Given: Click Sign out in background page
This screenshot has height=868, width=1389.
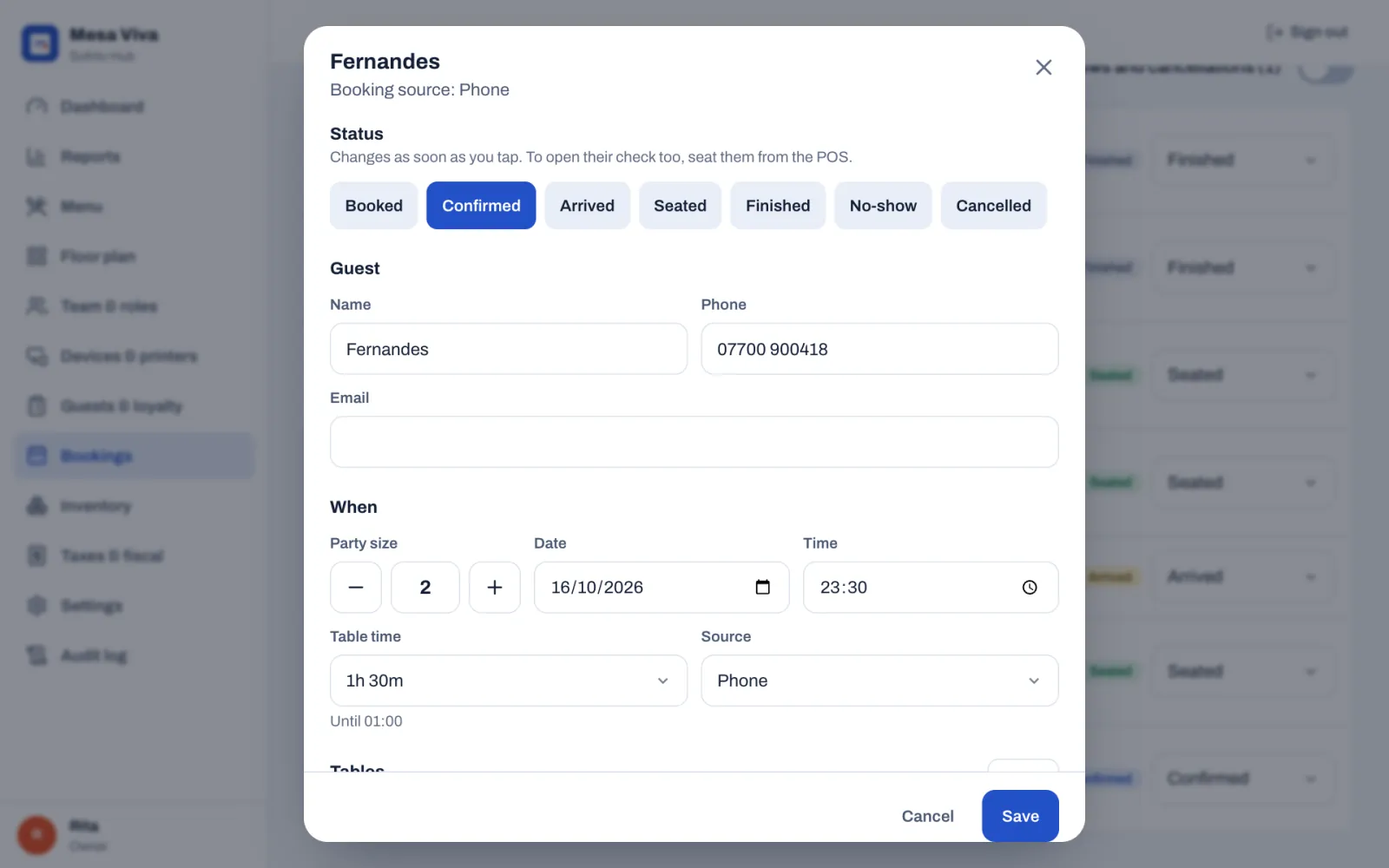Looking at the screenshot, I should (1307, 32).
